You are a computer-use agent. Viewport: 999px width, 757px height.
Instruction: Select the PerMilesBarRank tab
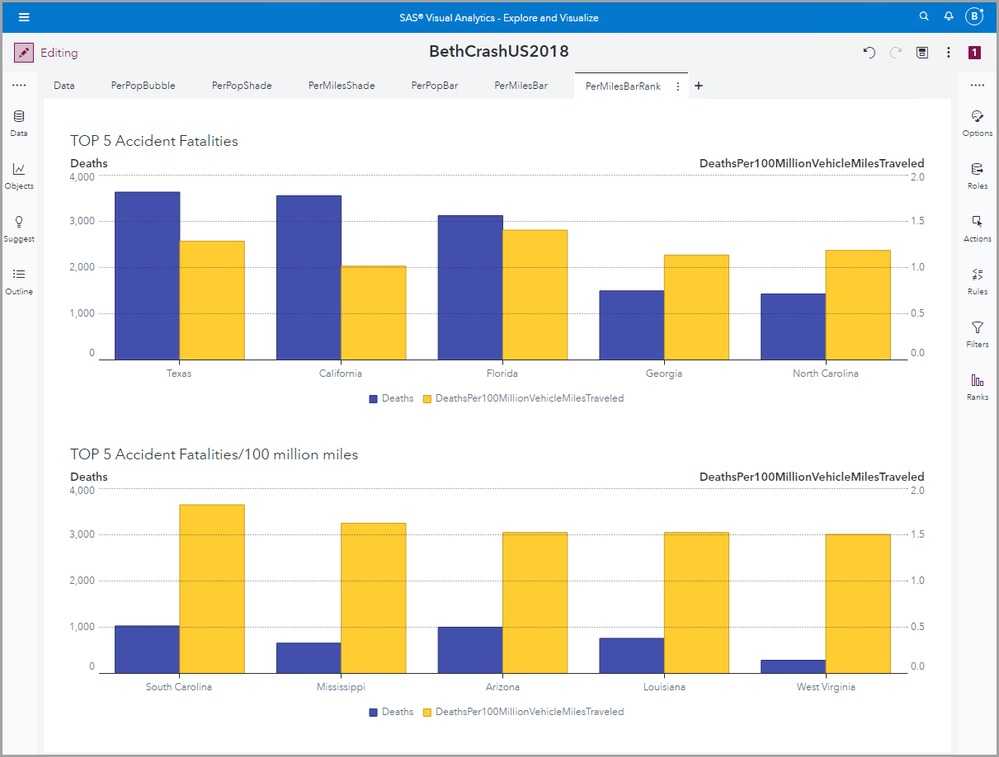coord(622,86)
